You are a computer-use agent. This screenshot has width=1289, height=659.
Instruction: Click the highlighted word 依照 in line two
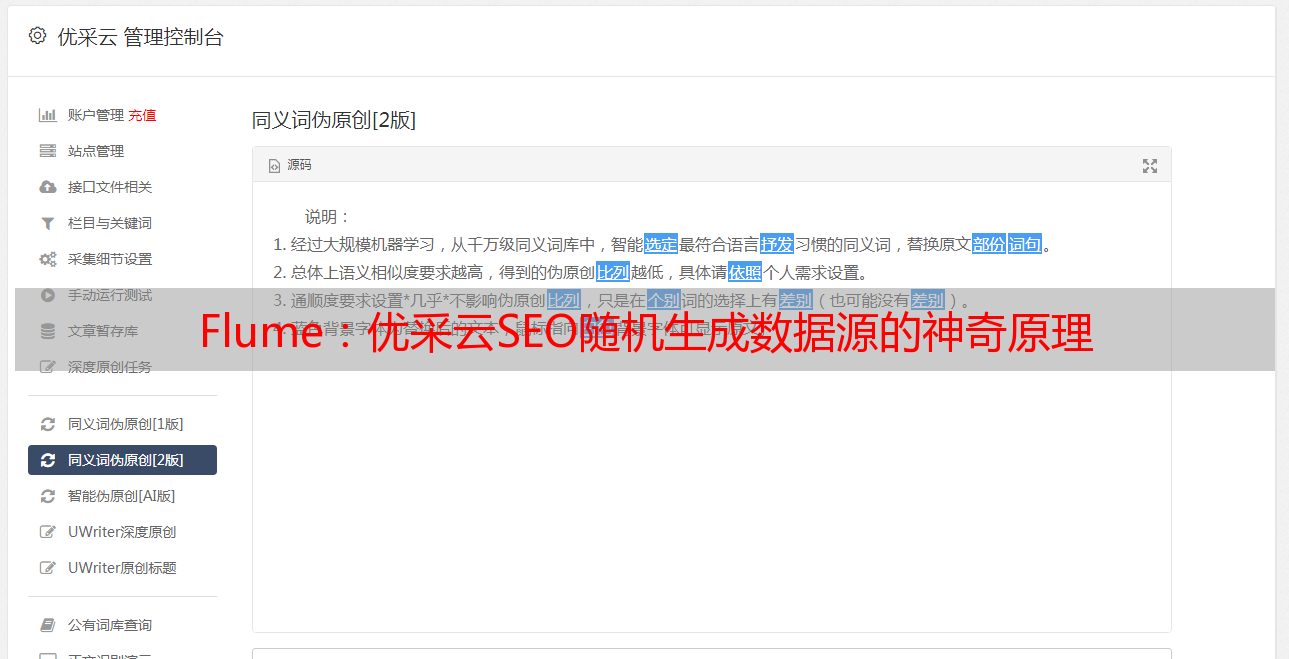(745, 272)
